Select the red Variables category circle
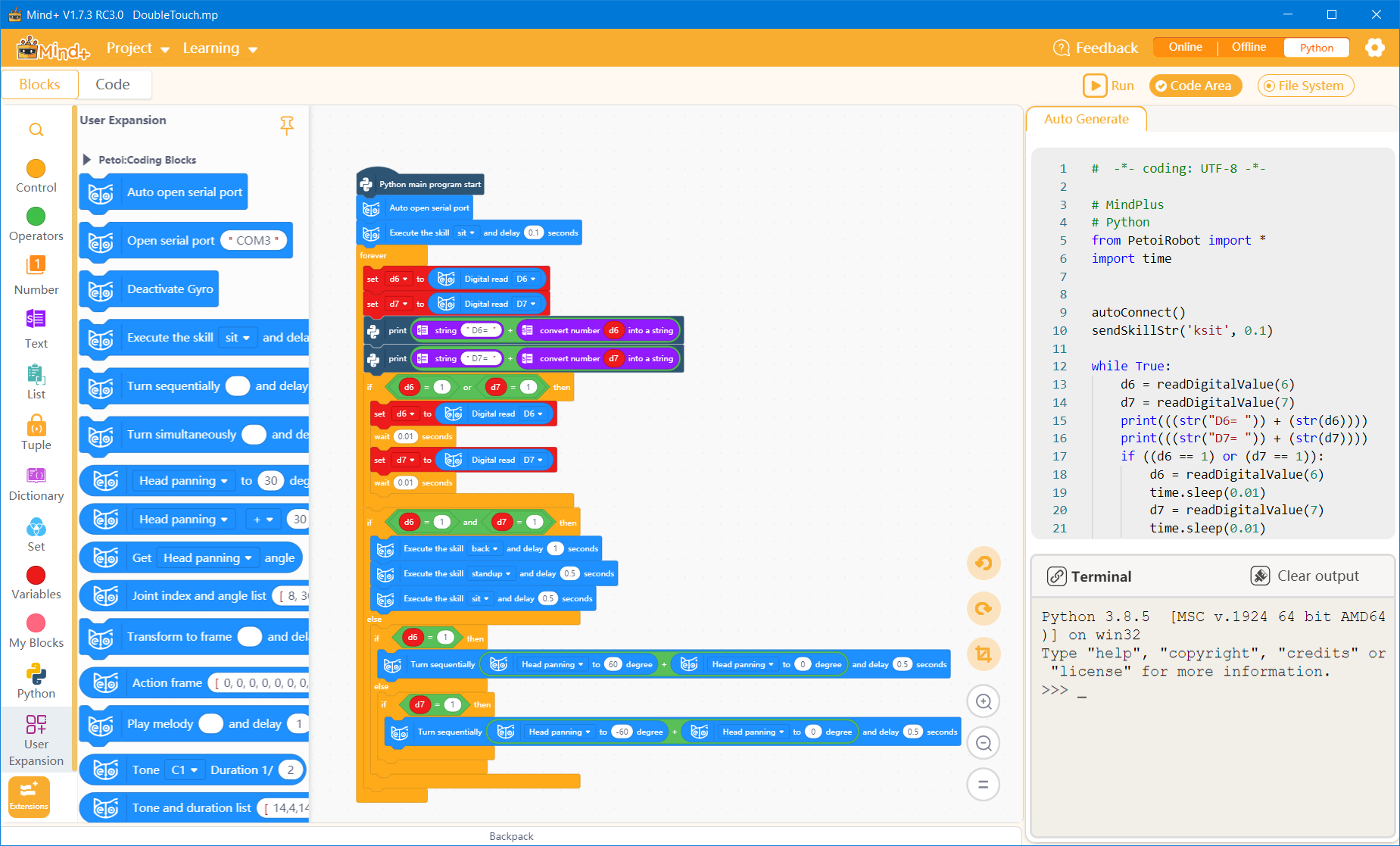The height and width of the screenshot is (846, 1400). tap(36, 576)
